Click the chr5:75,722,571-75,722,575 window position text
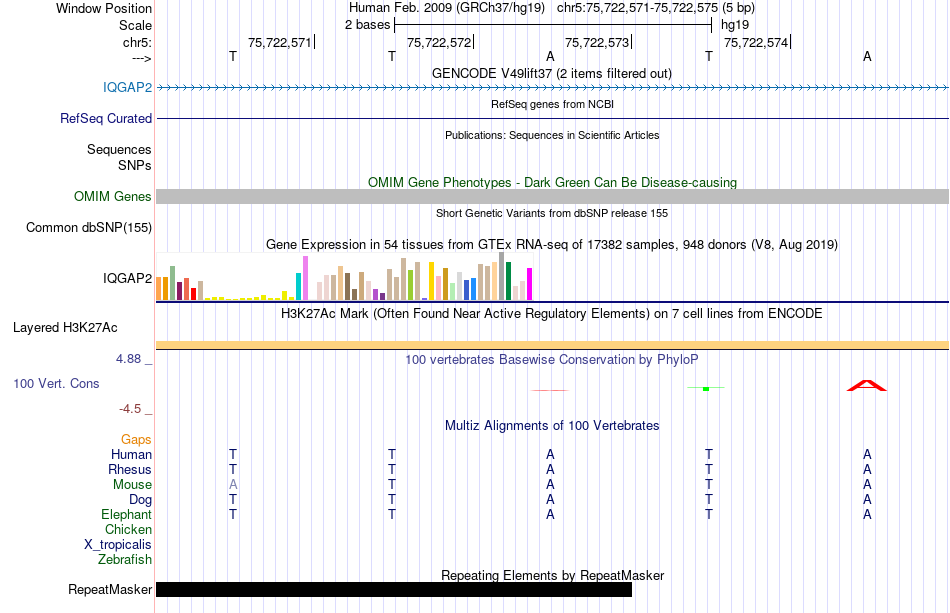The image size is (950, 613). (637, 8)
